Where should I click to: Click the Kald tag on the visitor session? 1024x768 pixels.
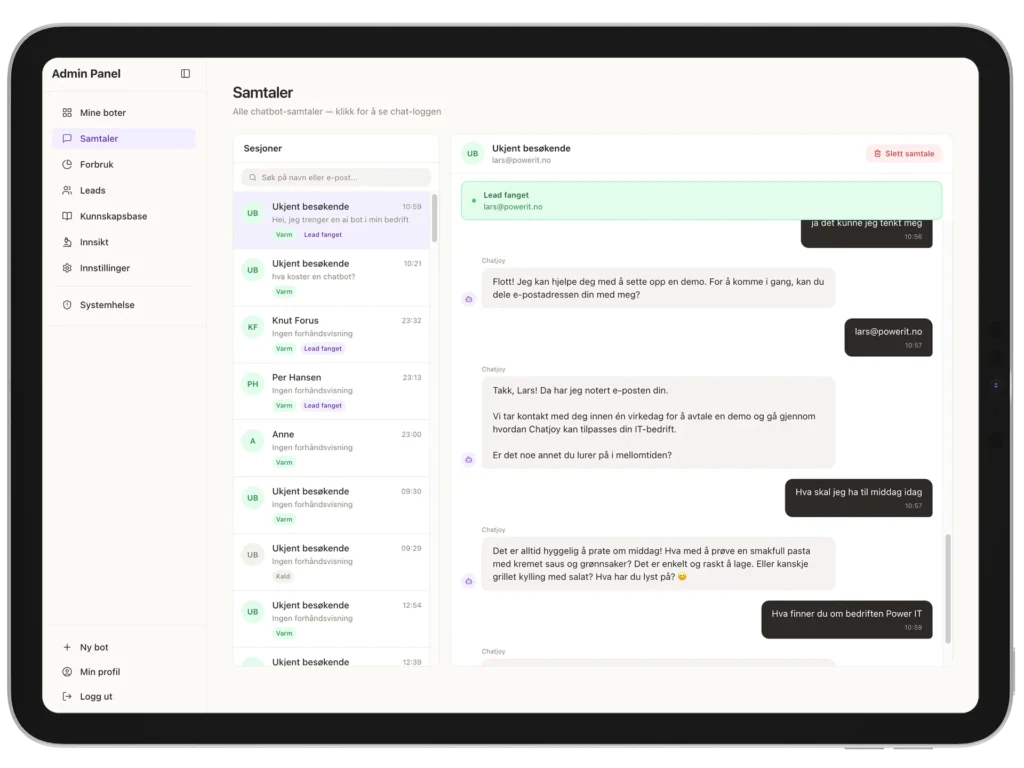[284, 576]
